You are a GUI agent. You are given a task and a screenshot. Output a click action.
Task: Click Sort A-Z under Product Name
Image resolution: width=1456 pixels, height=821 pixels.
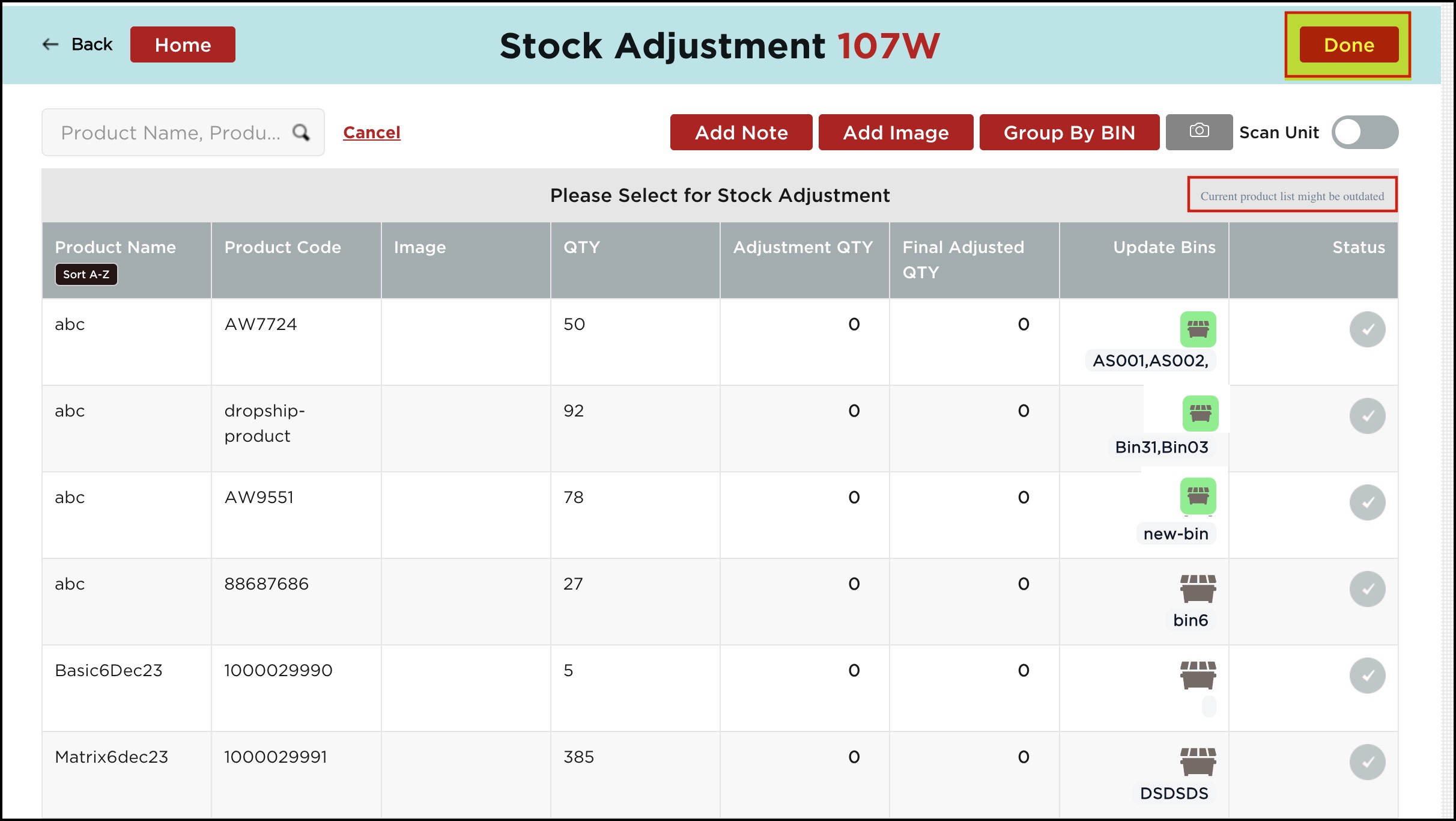point(86,275)
